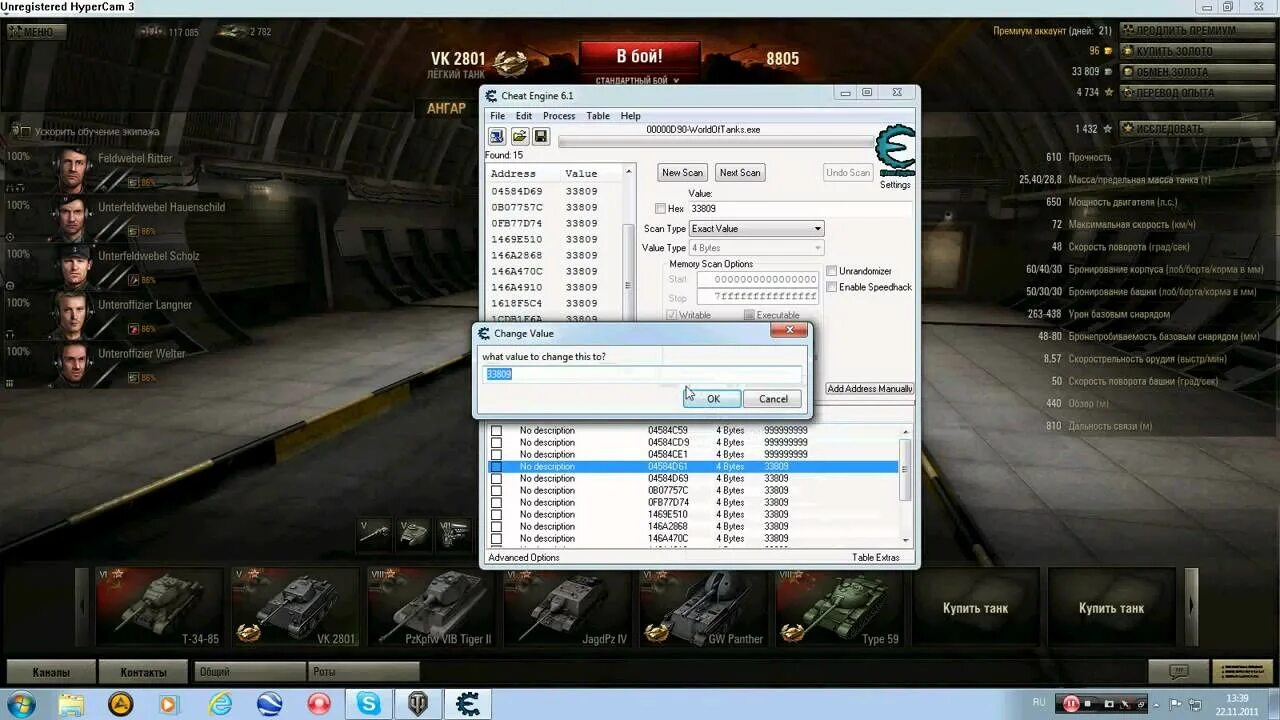Image resolution: width=1280 pixels, height=720 pixels.
Task: Switch to the 'Общий' chat tab
Action: click(x=250, y=672)
